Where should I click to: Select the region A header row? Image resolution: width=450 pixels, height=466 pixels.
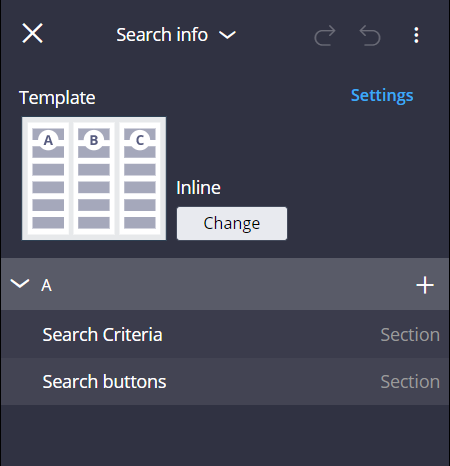(225, 284)
